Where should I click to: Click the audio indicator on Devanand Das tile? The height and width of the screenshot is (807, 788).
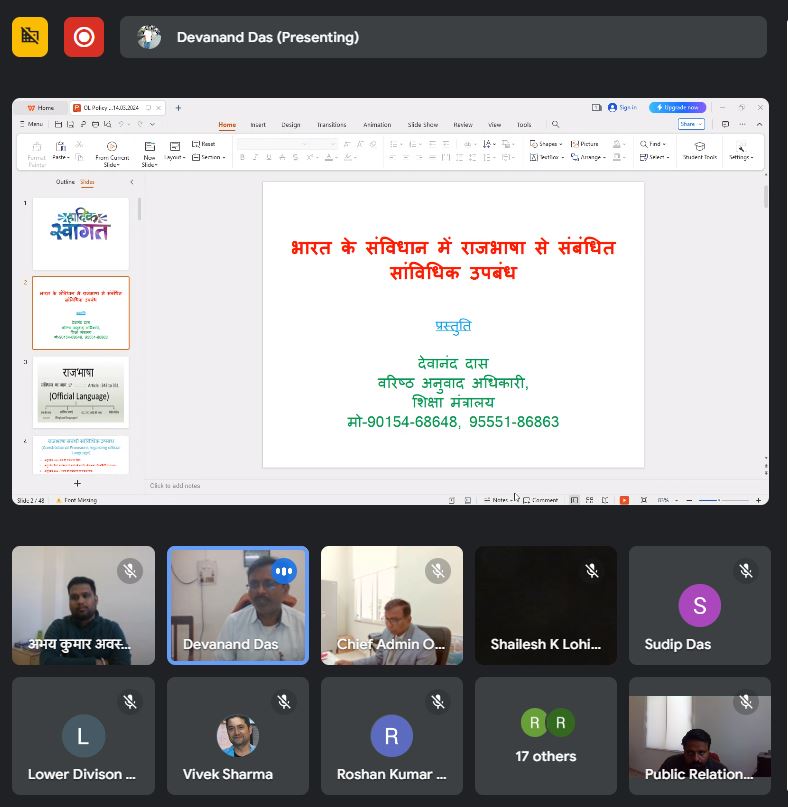point(284,571)
